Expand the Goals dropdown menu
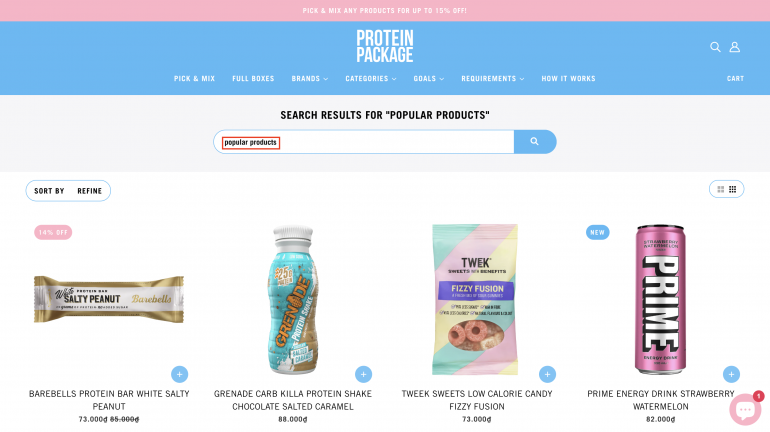Image resolution: width=770 pixels, height=432 pixels. point(429,79)
